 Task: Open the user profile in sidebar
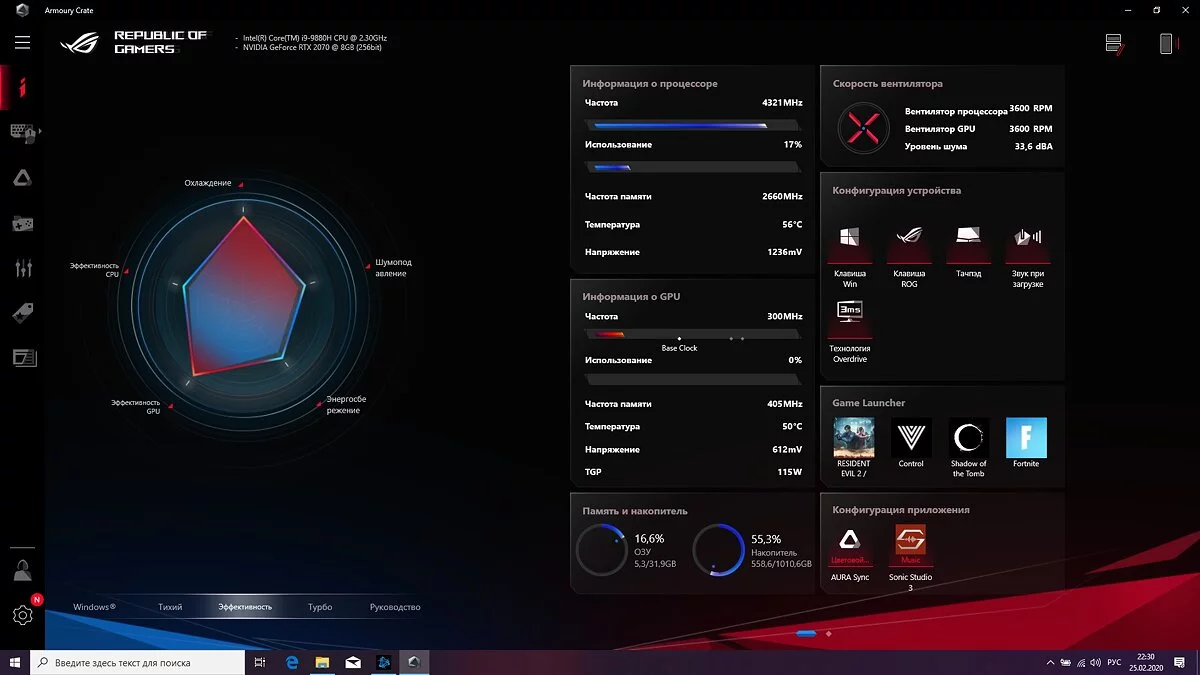(22, 570)
